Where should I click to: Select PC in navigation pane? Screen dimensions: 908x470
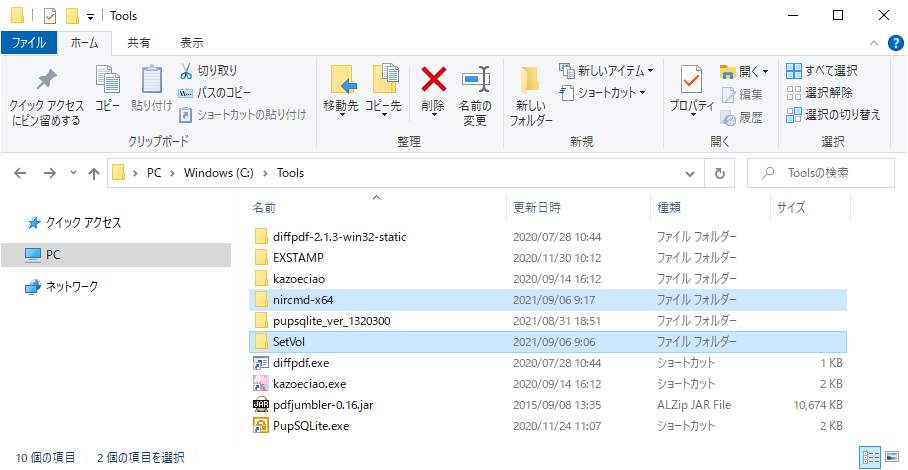pos(116,254)
